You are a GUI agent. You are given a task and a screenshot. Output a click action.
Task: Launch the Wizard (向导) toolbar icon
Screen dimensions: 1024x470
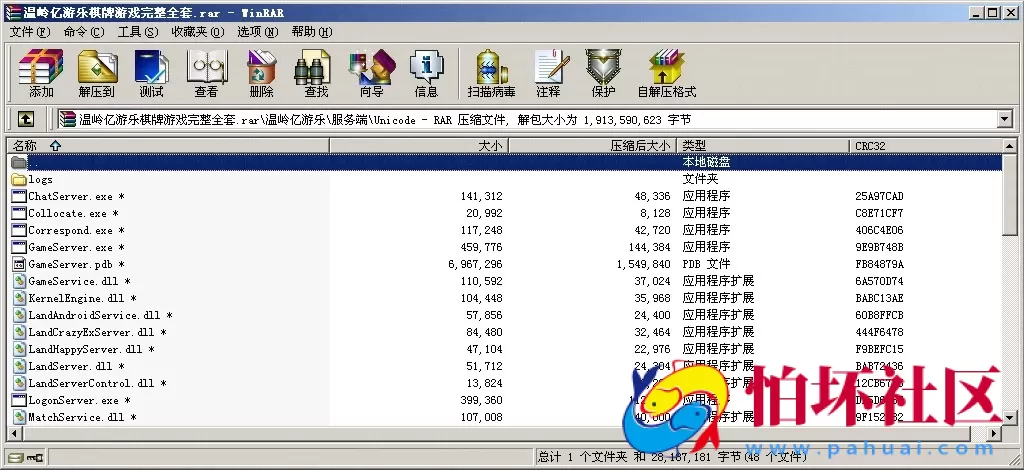[x=372, y=73]
